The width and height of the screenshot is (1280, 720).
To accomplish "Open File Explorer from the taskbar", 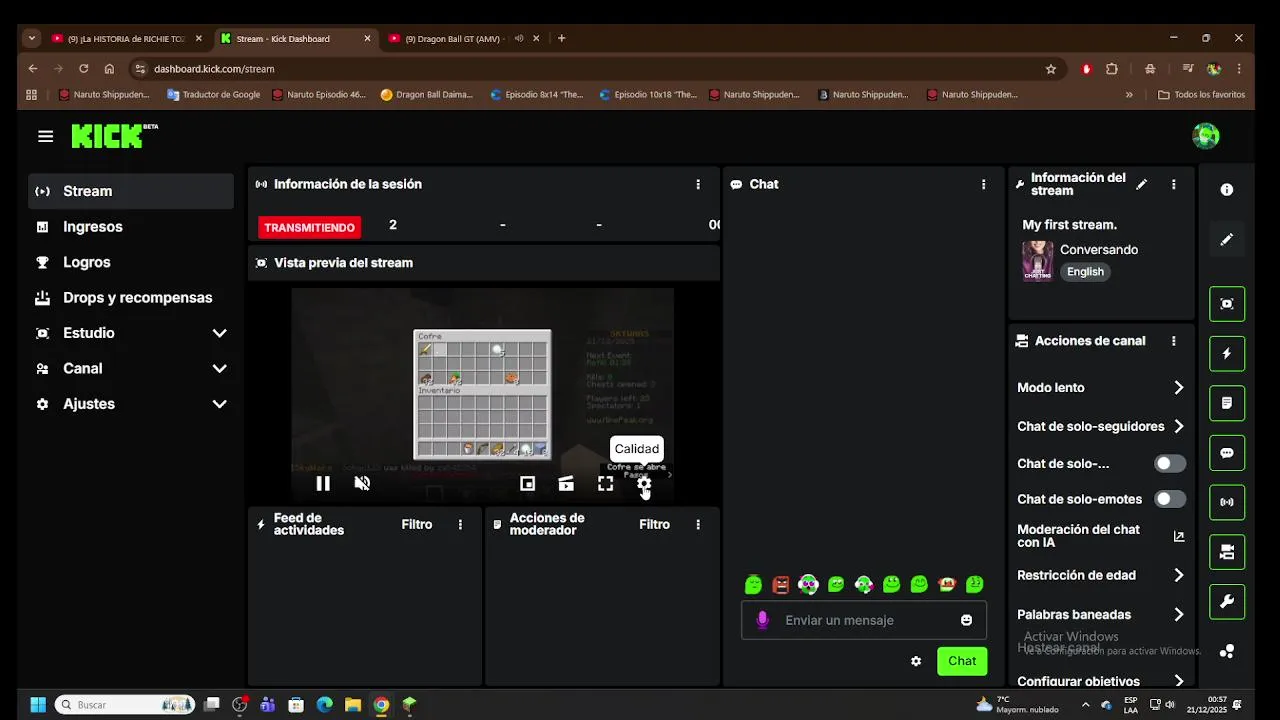I will click(x=353, y=705).
